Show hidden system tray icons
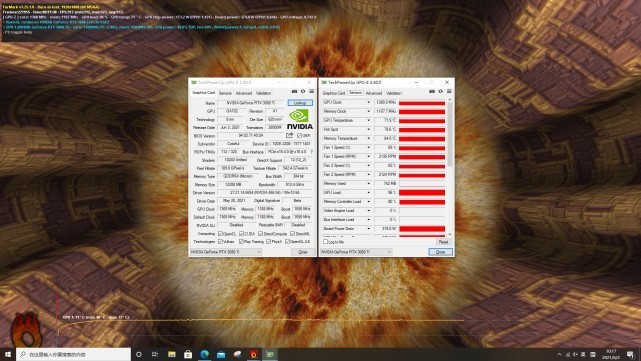The width and height of the screenshot is (641, 361). (559, 354)
